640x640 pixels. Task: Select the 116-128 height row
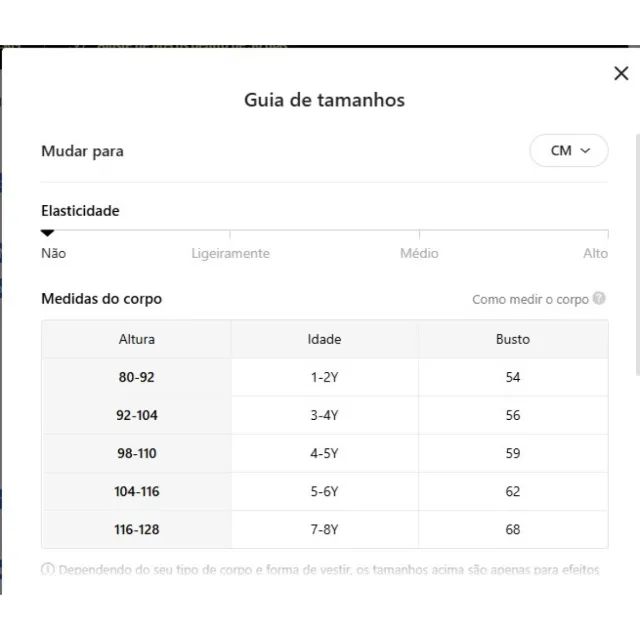[137, 529]
